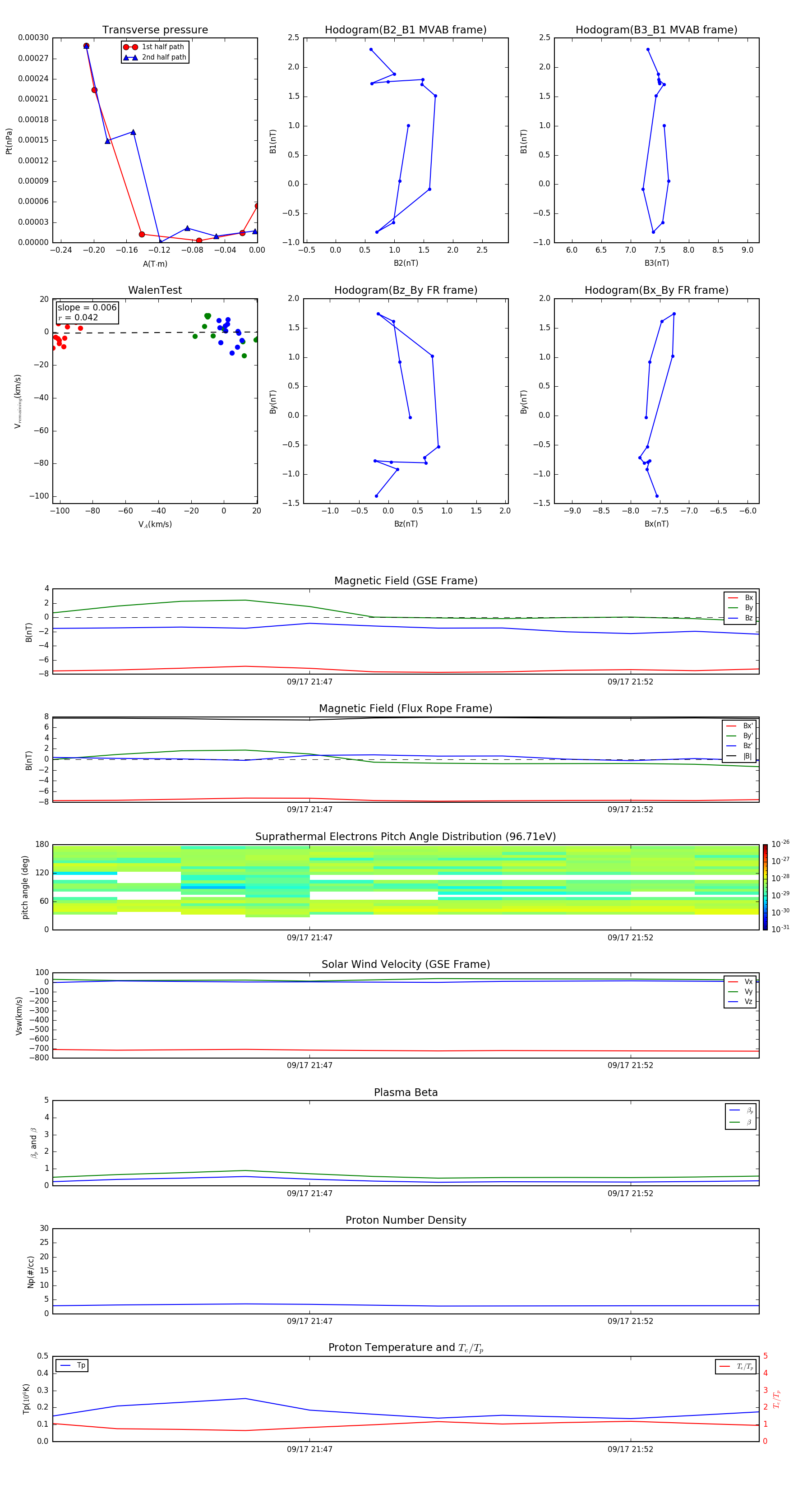
Task: Click "09/17 21:52" tick under Plasma Beta plot
Action: (x=630, y=1193)
